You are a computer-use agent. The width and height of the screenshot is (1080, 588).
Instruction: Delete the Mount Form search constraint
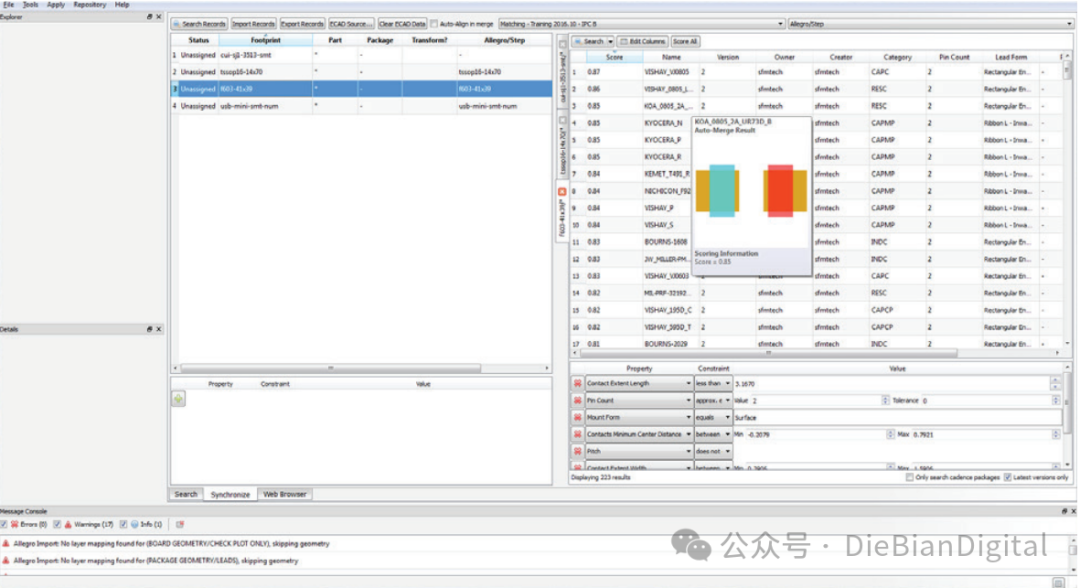tap(577, 417)
